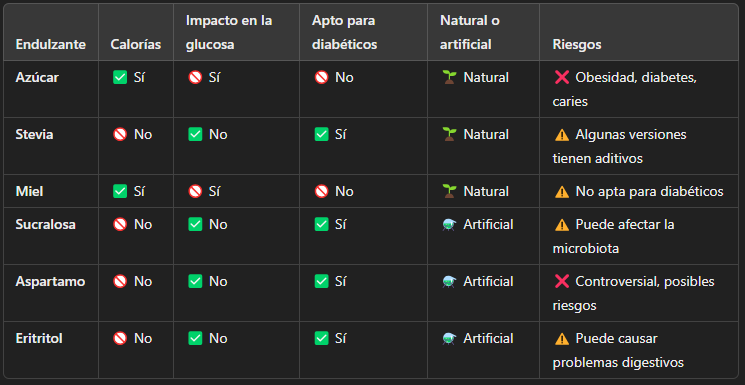
Task: Select the Riesgos column header
Action: click(577, 45)
